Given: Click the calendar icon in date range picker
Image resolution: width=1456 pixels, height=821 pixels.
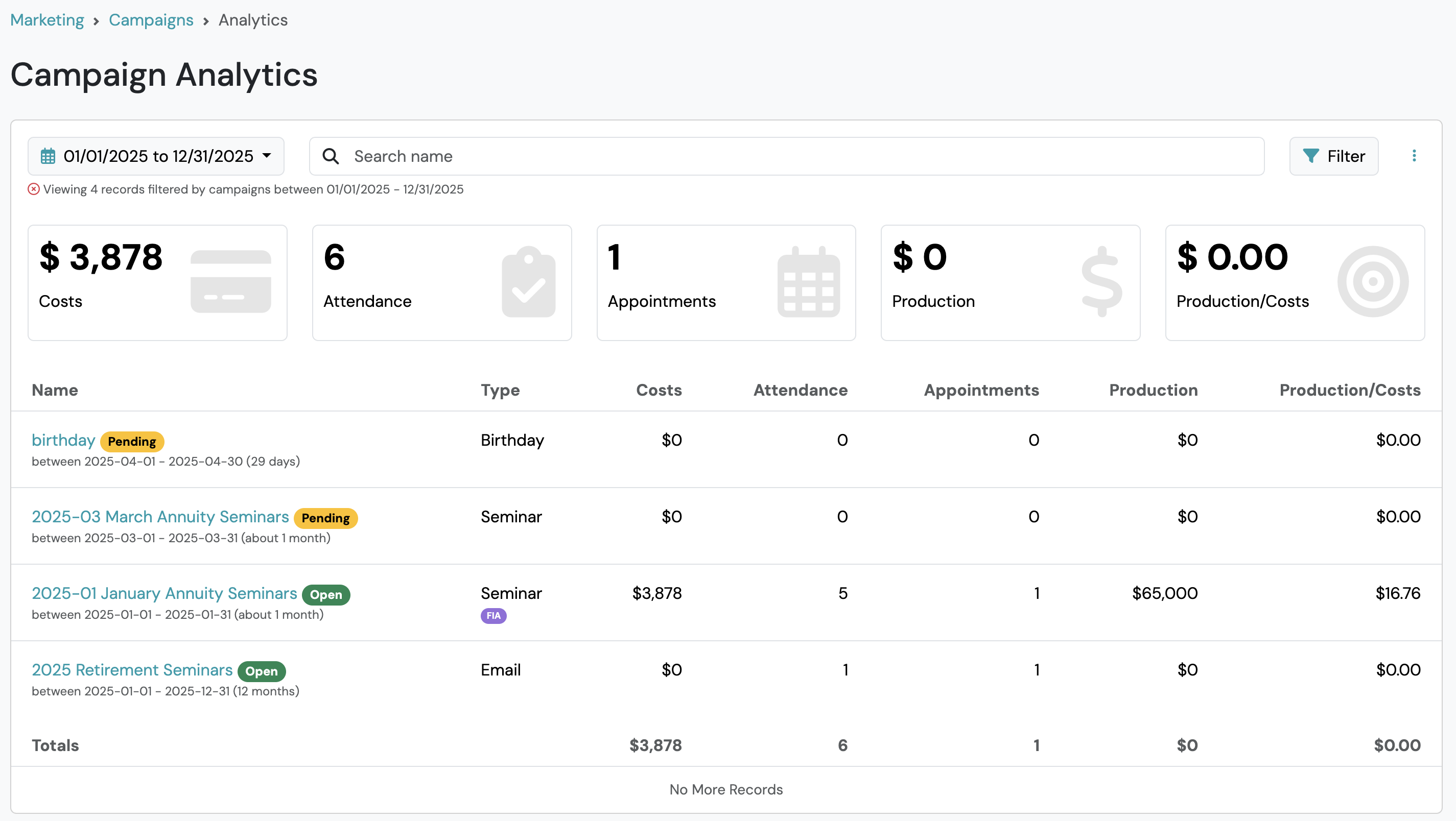Looking at the screenshot, I should pos(48,156).
